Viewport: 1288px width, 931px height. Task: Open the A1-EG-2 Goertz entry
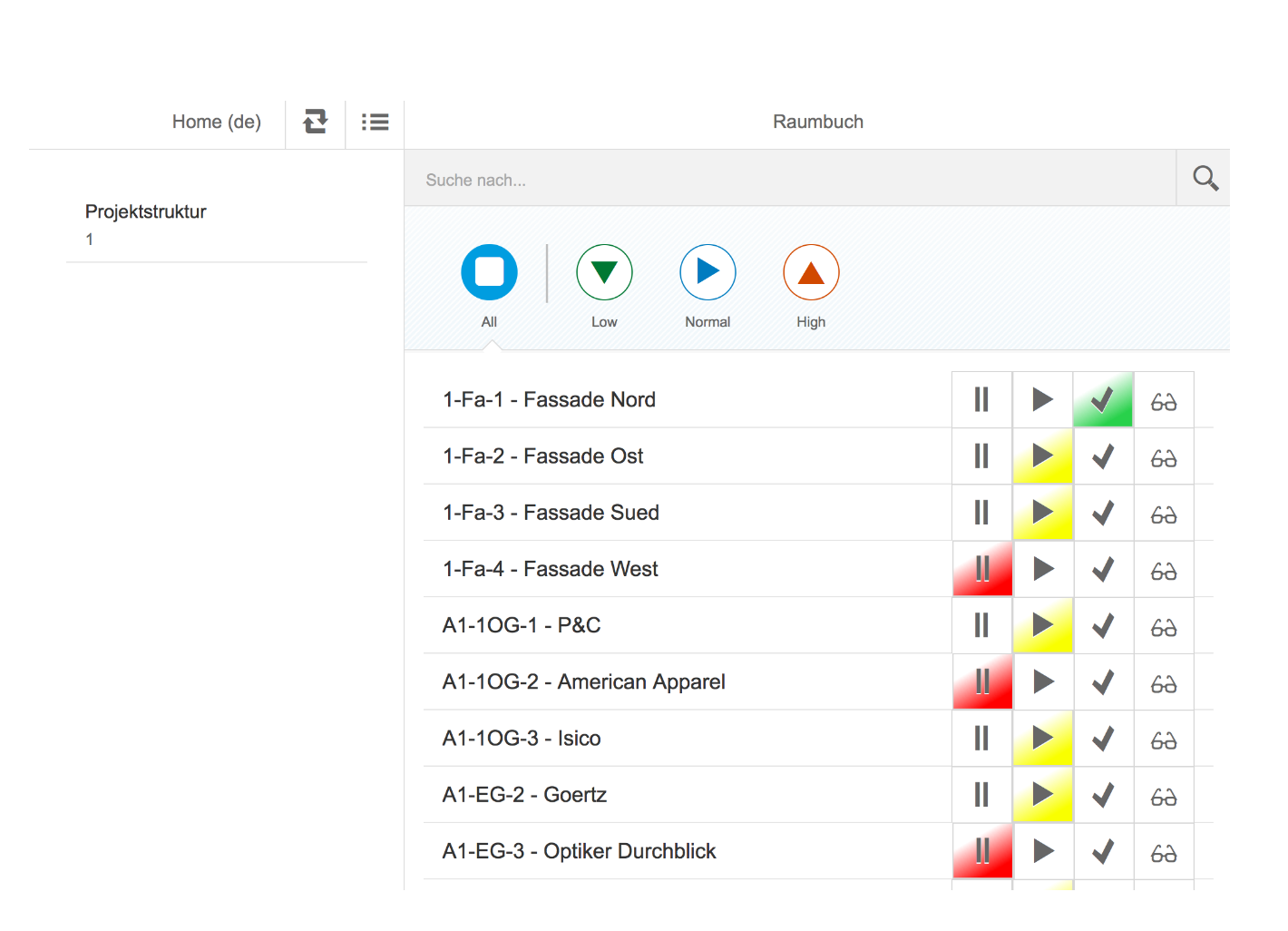524,795
